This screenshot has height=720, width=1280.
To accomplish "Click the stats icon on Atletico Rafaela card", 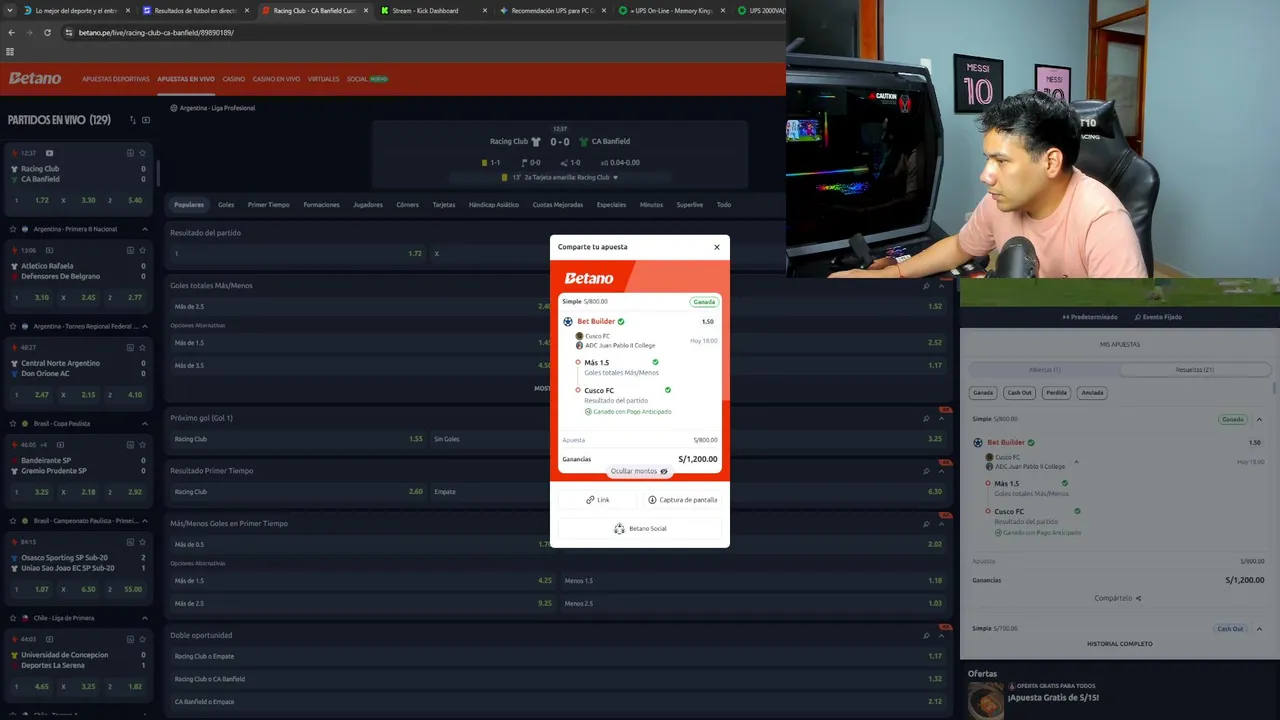I will click(x=130, y=250).
